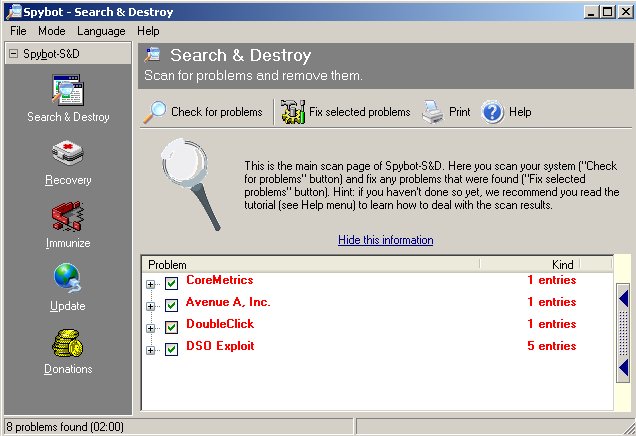Click the '8 problems found (02:00)' status text
The width and height of the screenshot is (636, 436).
[x=65, y=427]
